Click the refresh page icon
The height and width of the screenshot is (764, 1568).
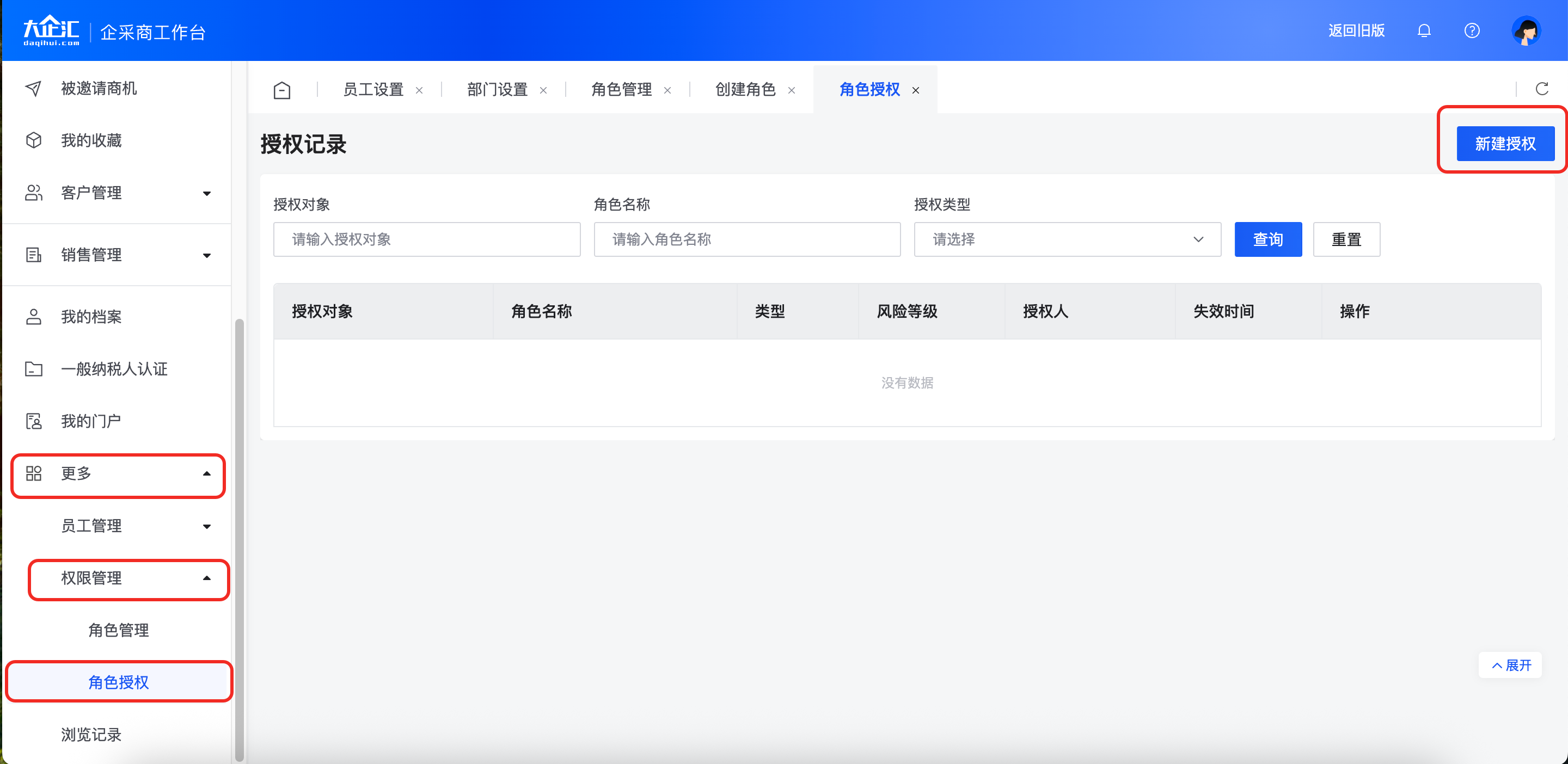[x=1541, y=89]
